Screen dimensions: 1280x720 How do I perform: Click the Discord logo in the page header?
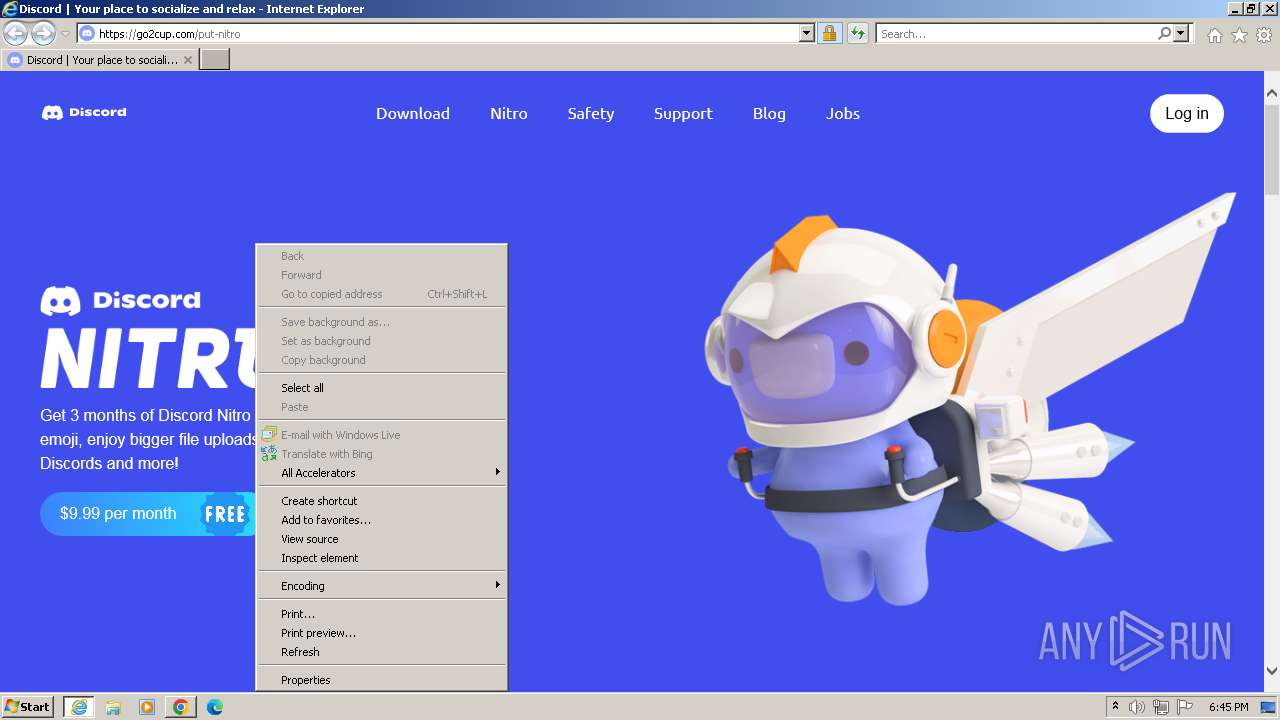pyautogui.click(x=84, y=113)
